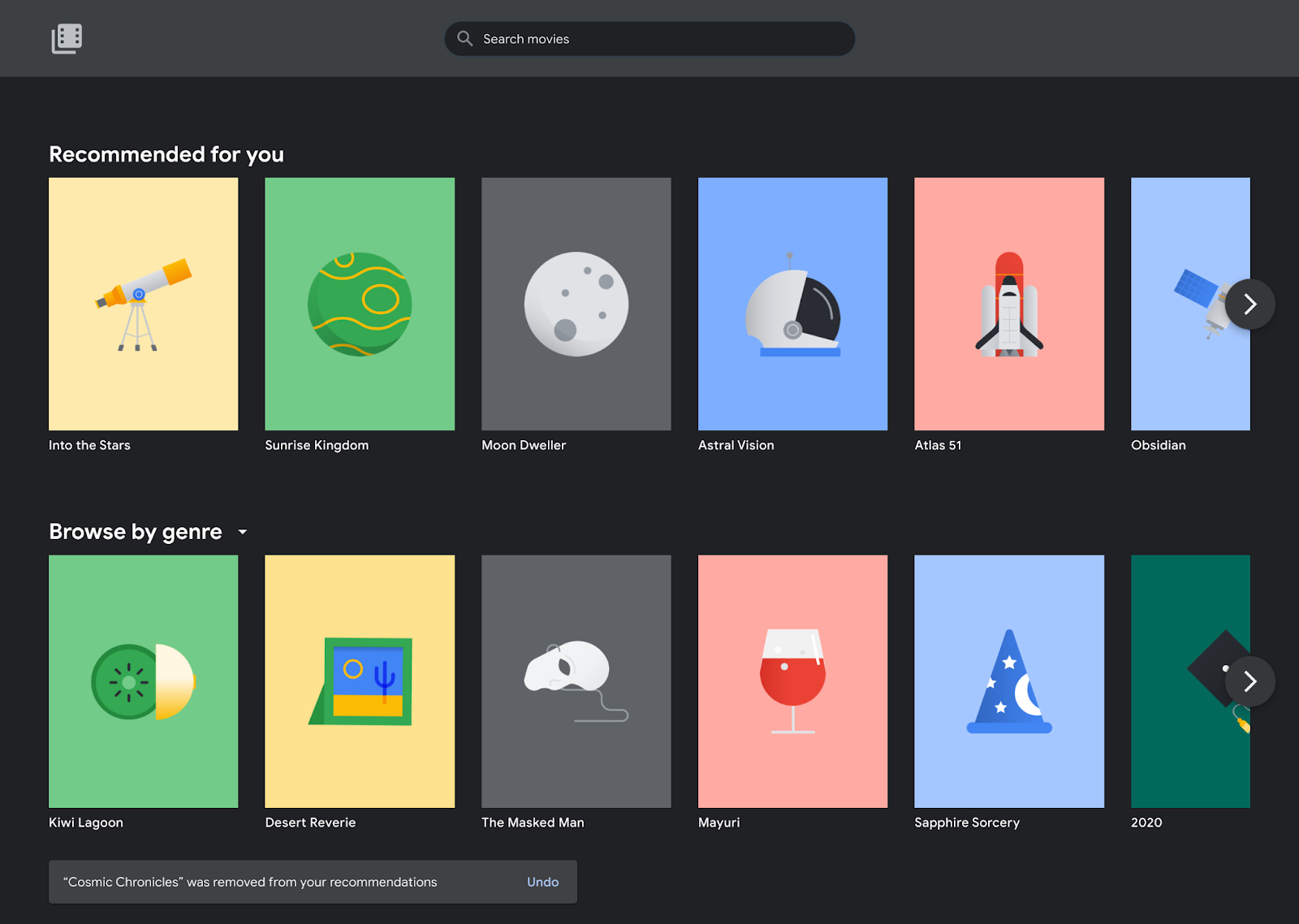Choose Astral Vision helmet poster
1299x924 pixels.
click(x=792, y=304)
